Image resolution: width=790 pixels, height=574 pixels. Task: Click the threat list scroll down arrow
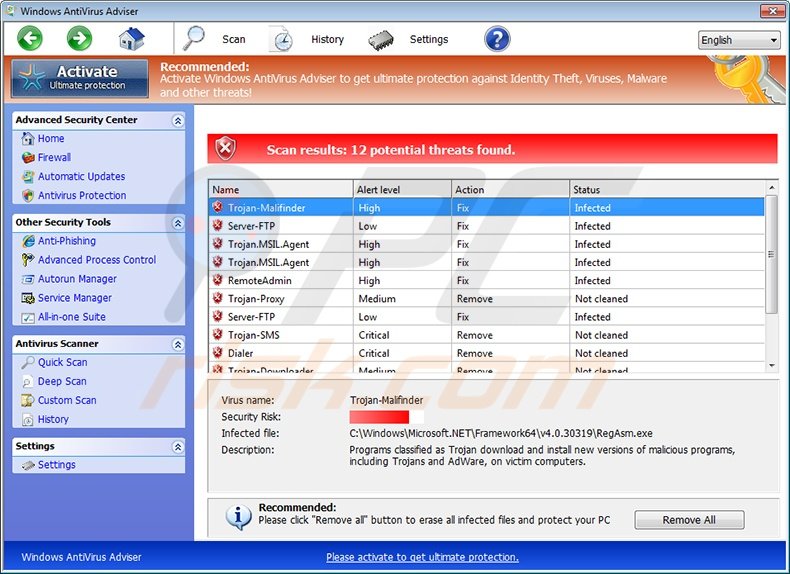pos(771,366)
